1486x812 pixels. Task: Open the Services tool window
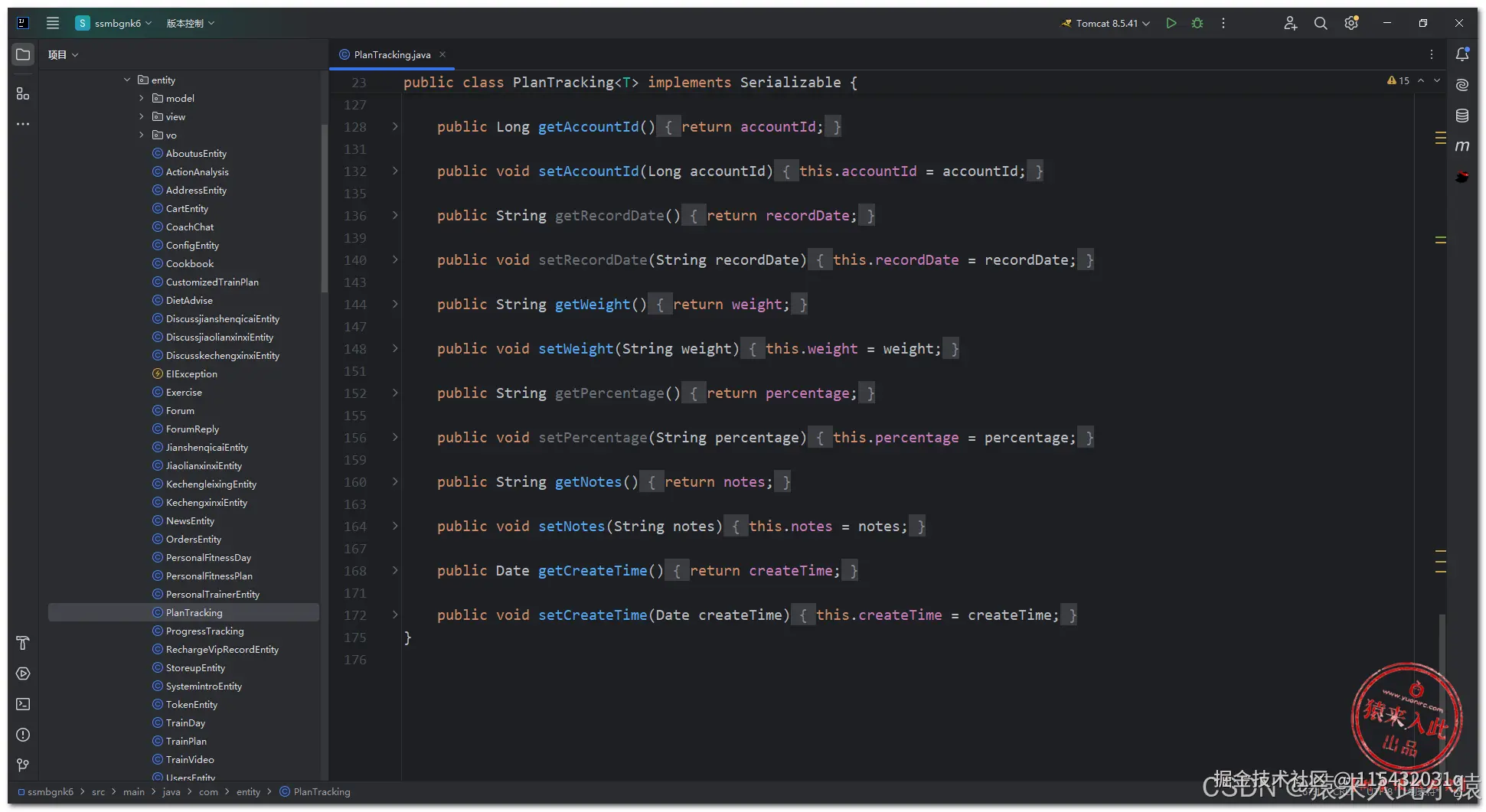[23, 673]
